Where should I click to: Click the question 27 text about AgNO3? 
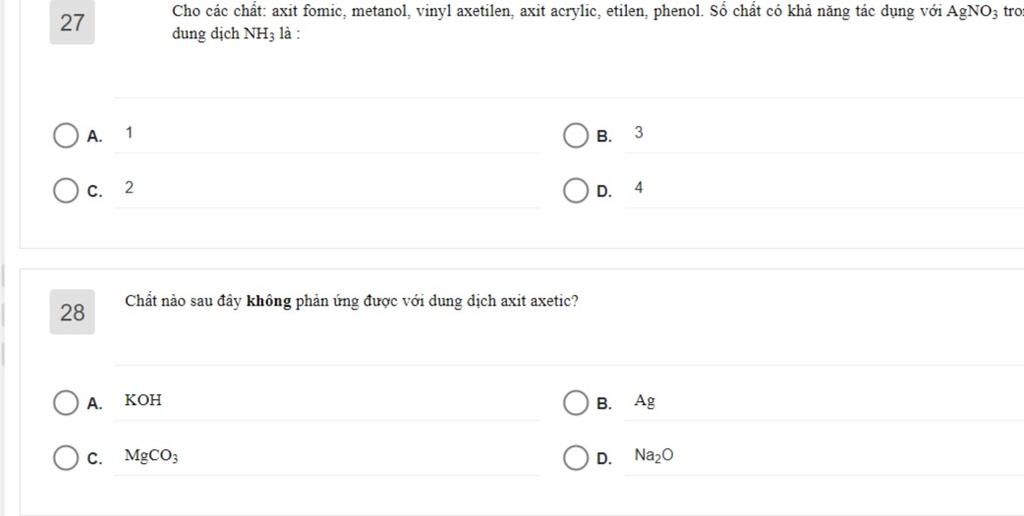598,23
